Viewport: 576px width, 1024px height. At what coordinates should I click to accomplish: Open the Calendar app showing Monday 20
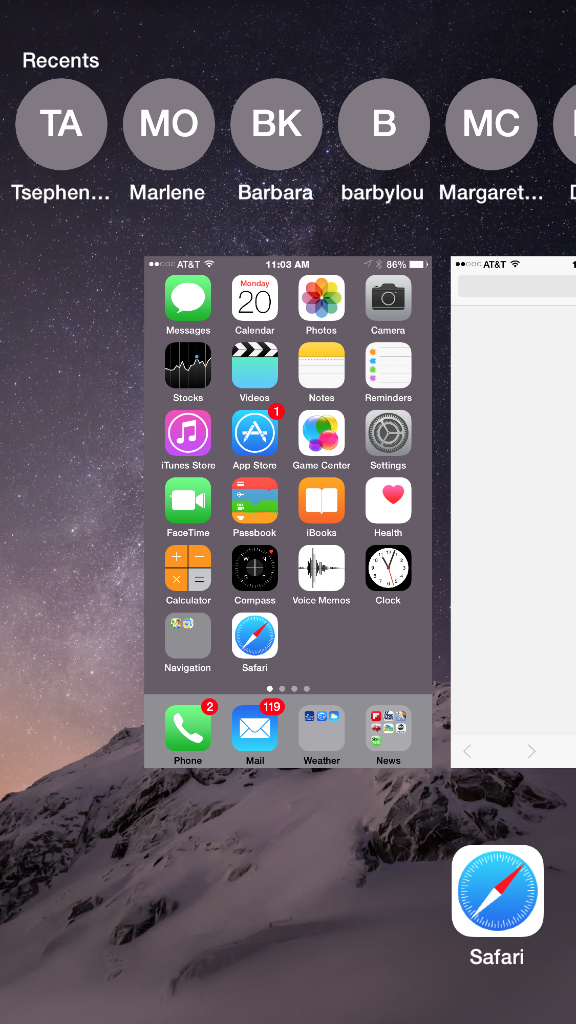[255, 298]
